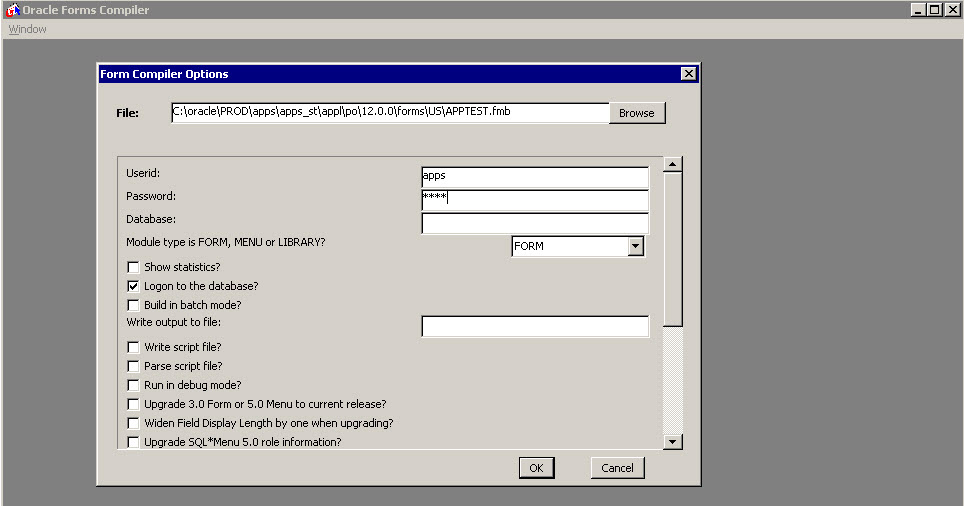
Task: Click the scroll up arrow in options list
Action: pos(673,164)
